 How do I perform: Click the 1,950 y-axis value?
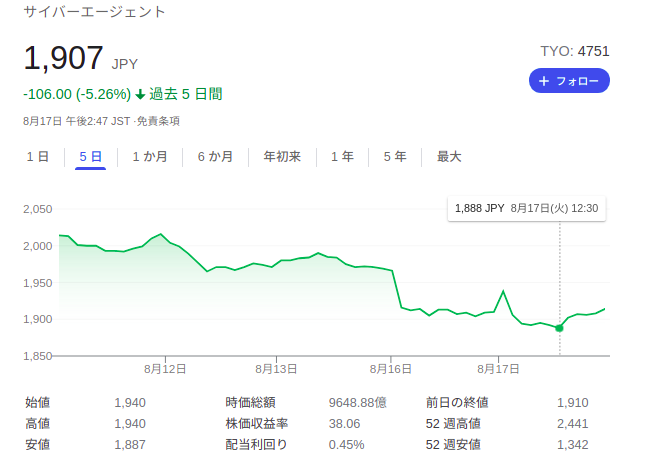coord(38,283)
